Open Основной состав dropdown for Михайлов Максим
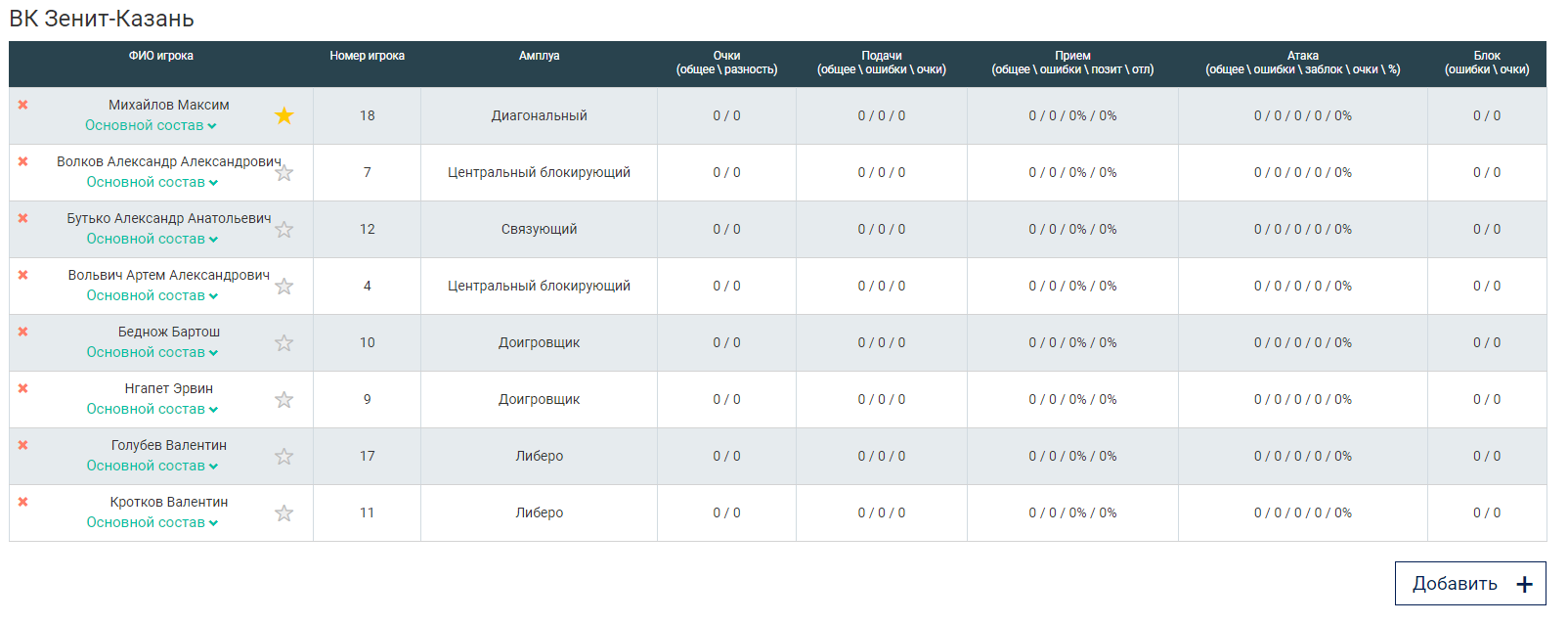 151,125
